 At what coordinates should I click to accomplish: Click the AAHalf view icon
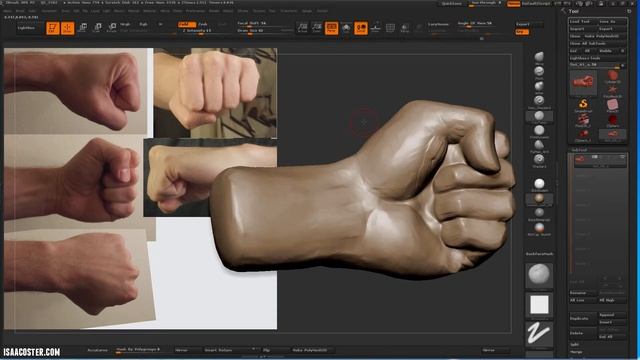pyautogui.click(x=317, y=28)
